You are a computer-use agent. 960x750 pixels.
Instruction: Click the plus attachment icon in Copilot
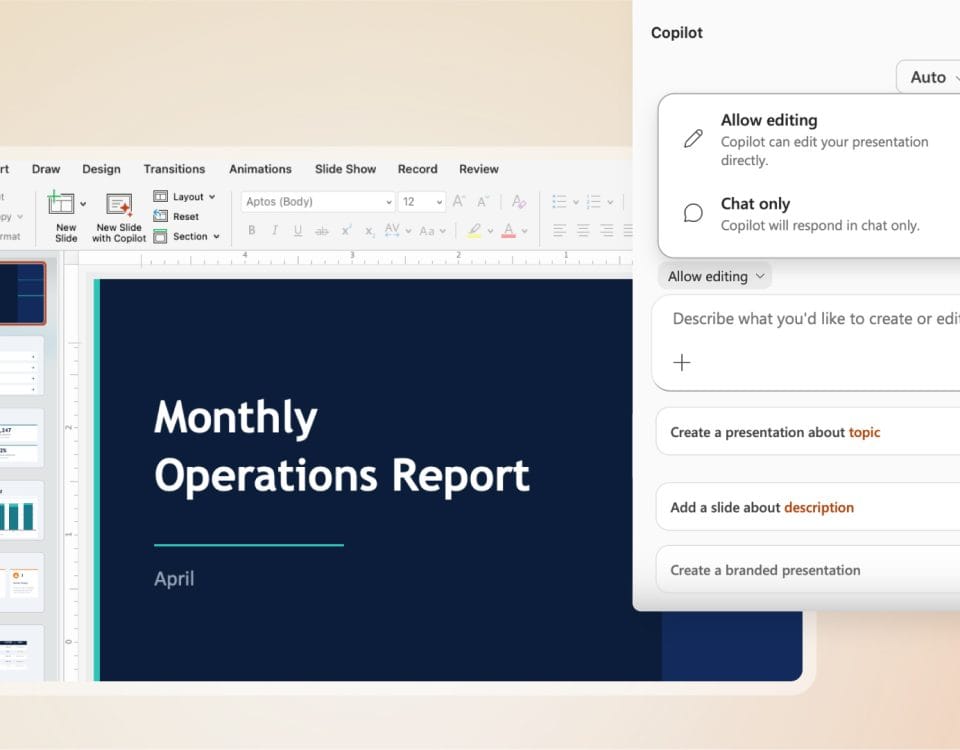(x=682, y=363)
